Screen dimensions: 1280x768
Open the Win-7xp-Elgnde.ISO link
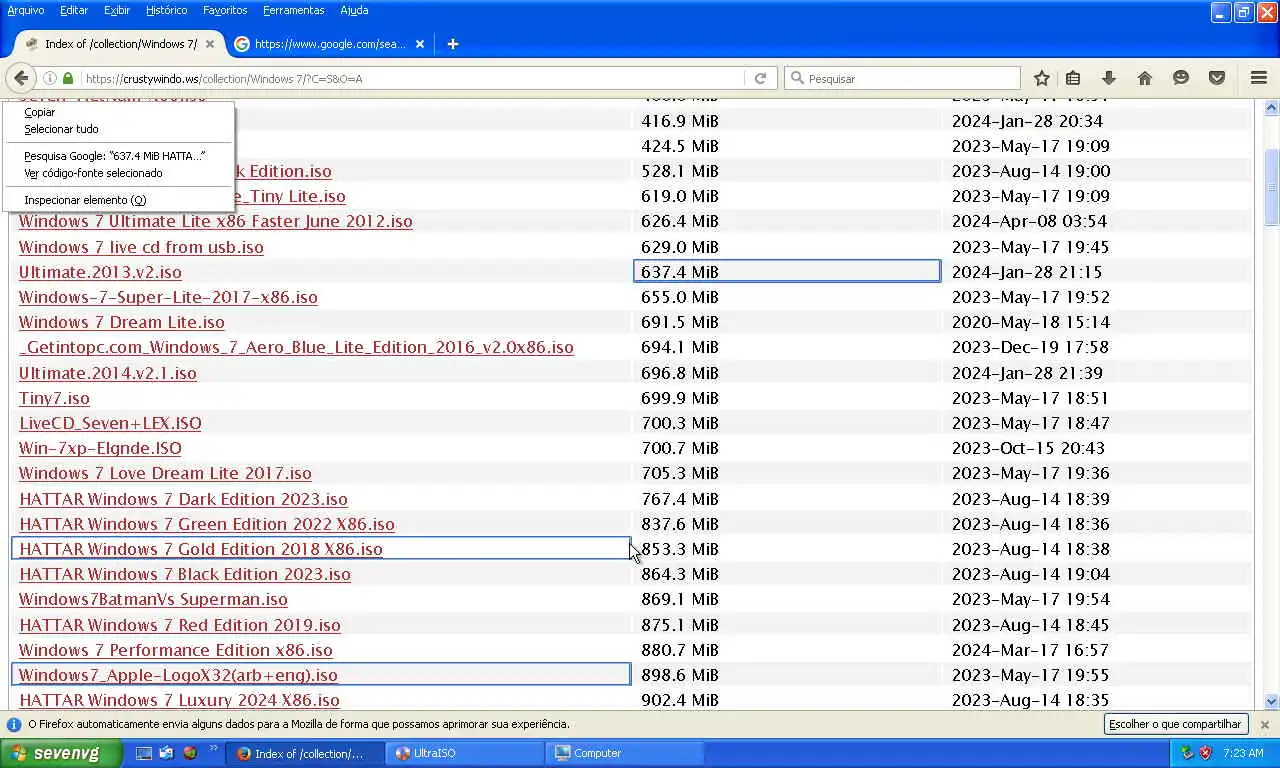point(100,448)
